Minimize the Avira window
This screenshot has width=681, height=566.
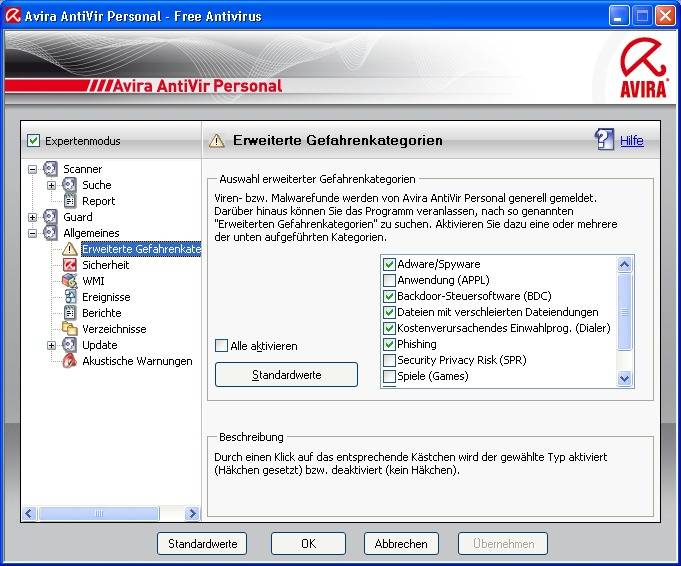click(618, 17)
